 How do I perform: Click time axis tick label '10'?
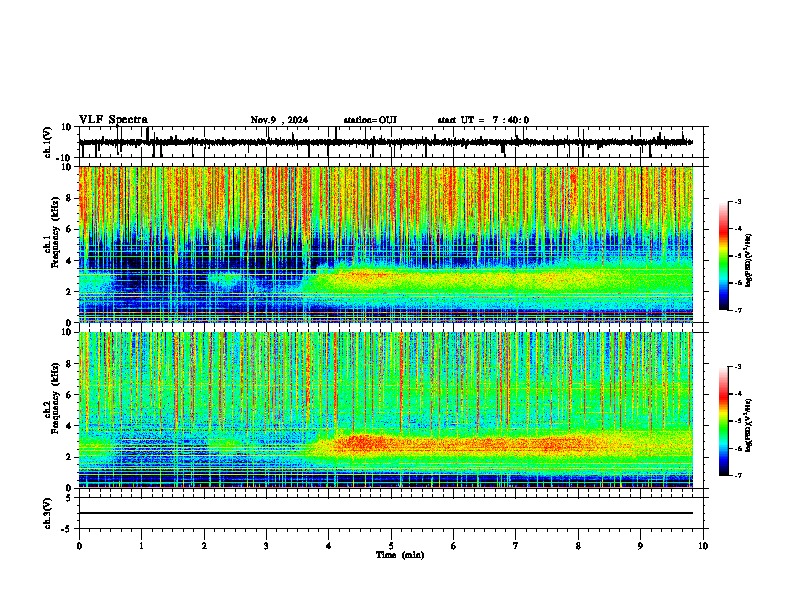703,546
